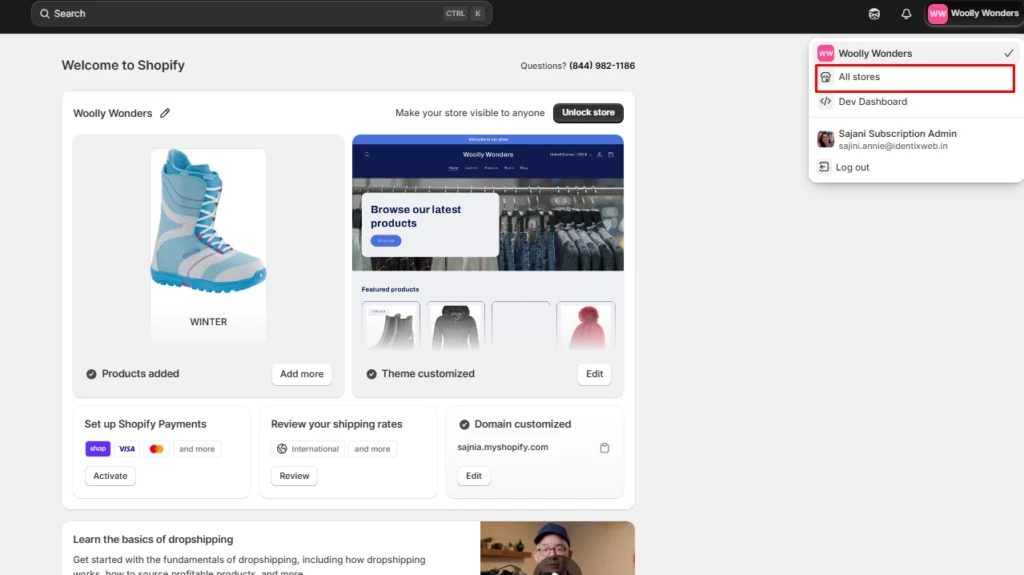This screenshot has width=1024, height=575.
Task: Click 'Review your shipping rates' heading
Action: 336,424
